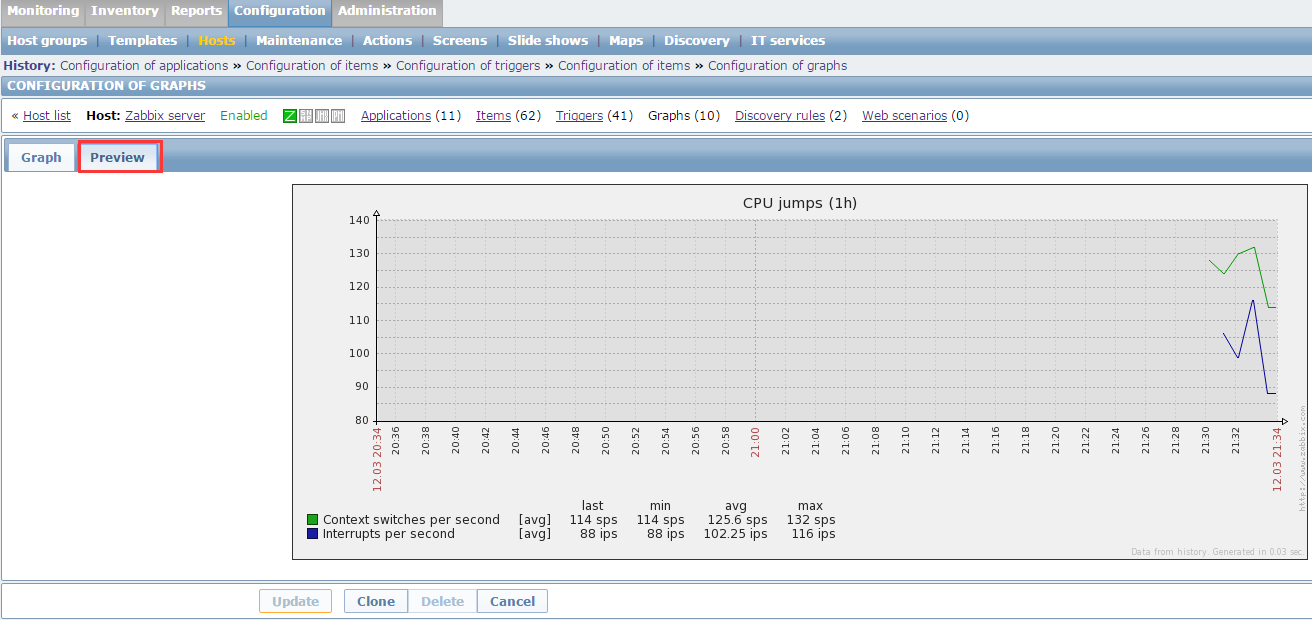The height and width of the screenshot is (620, 1312).
Task: Open the Administration top menu
Action: (x=387, y=11)
